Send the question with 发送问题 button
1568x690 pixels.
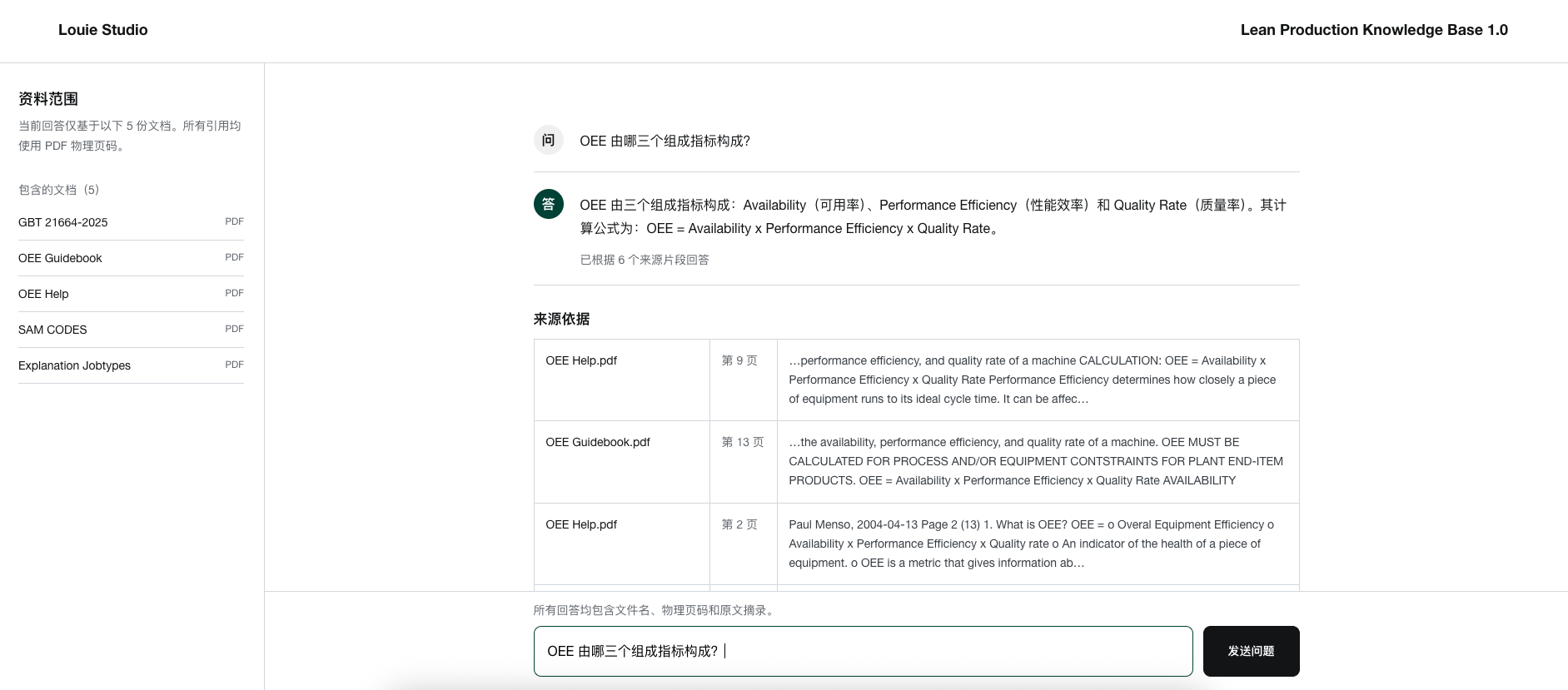tap(1251, 651)
